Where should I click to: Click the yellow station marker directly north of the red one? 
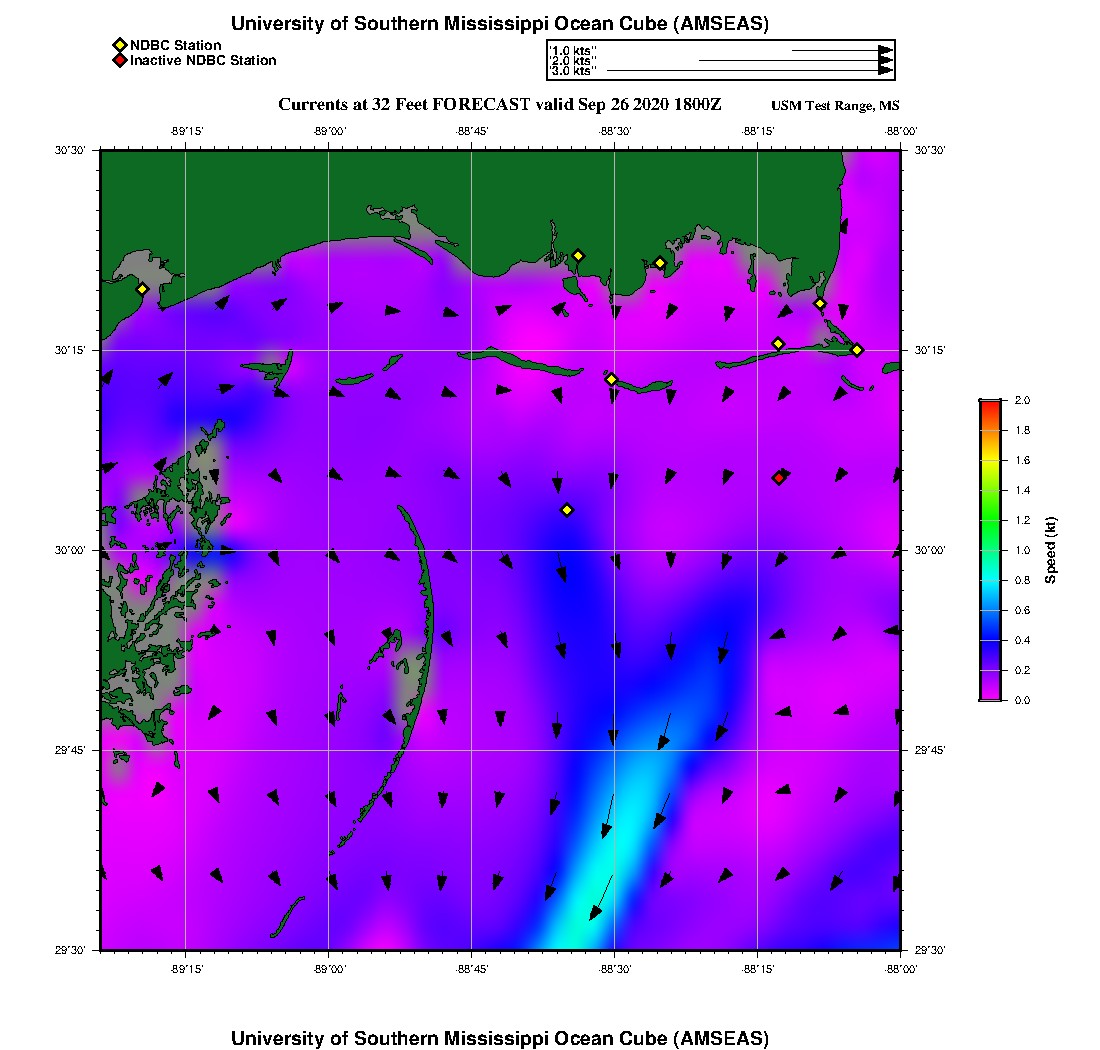point(778,344)
